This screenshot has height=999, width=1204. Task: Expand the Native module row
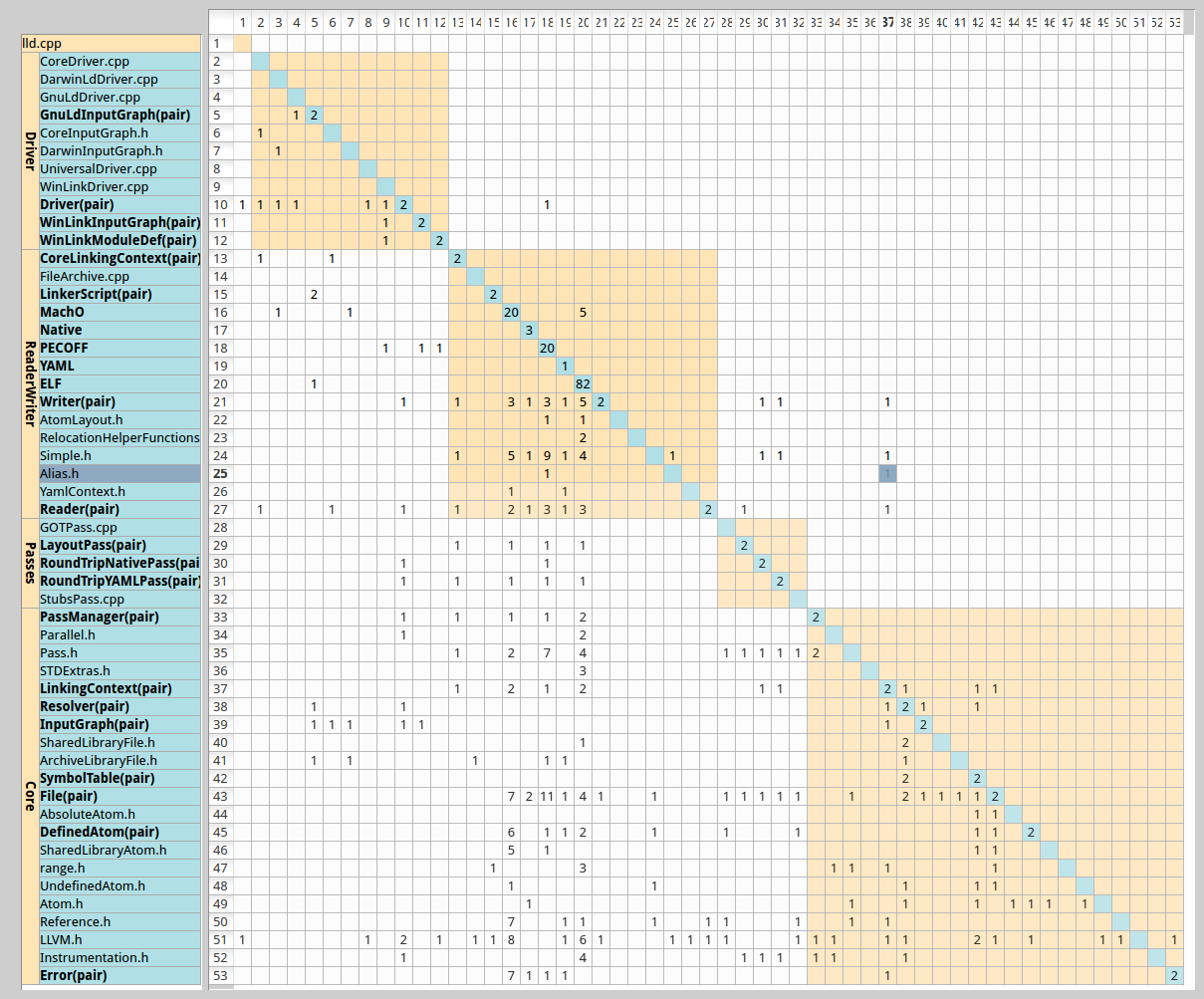click(x=120, y=331)
